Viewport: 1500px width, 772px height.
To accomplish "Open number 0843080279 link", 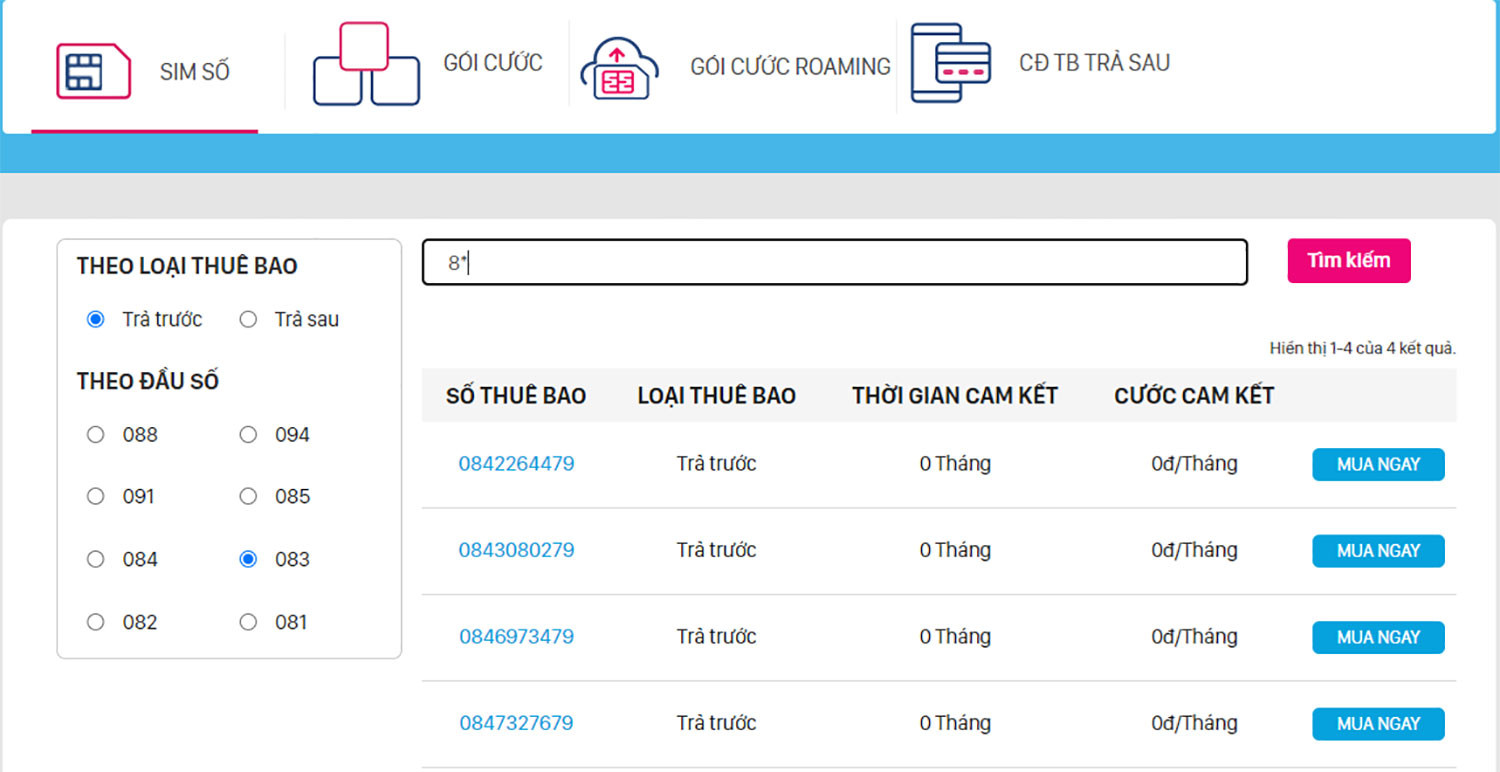I will click(x=516, y=550).
